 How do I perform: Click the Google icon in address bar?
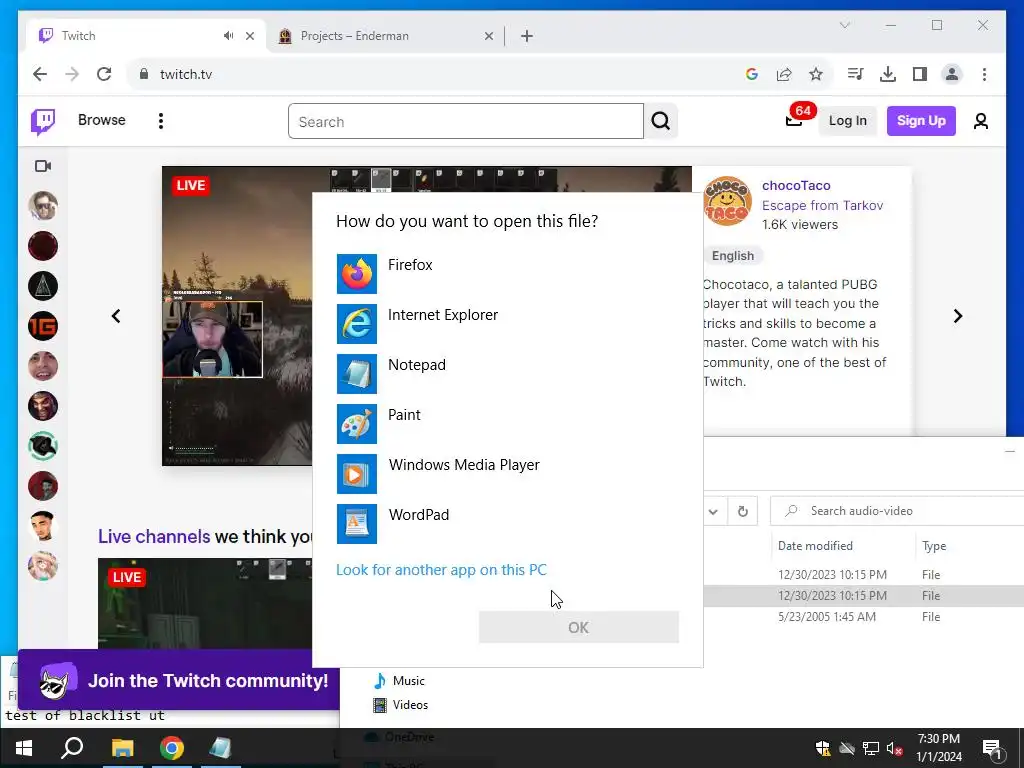point(752,74)
